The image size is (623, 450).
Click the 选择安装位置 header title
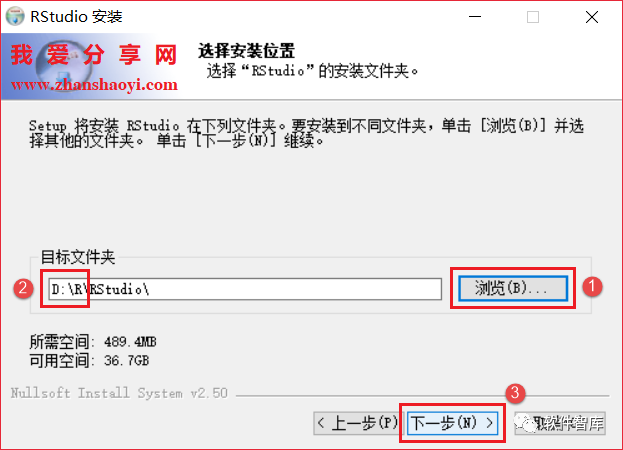[246, 51]
